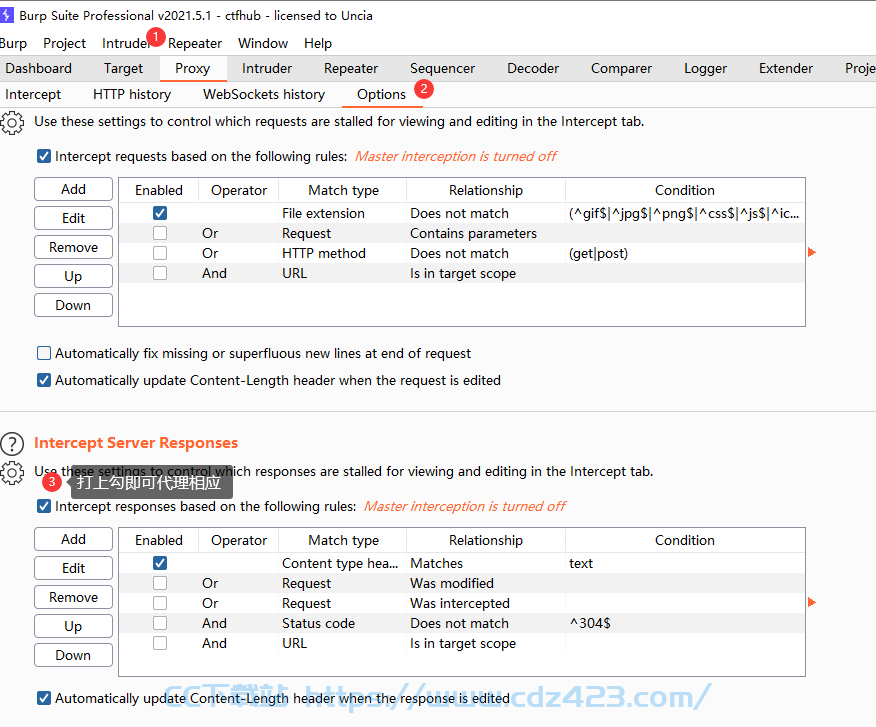Select the (get|post) condition cell
This screenshot has height=727, width=876.
tap(685, 253)
